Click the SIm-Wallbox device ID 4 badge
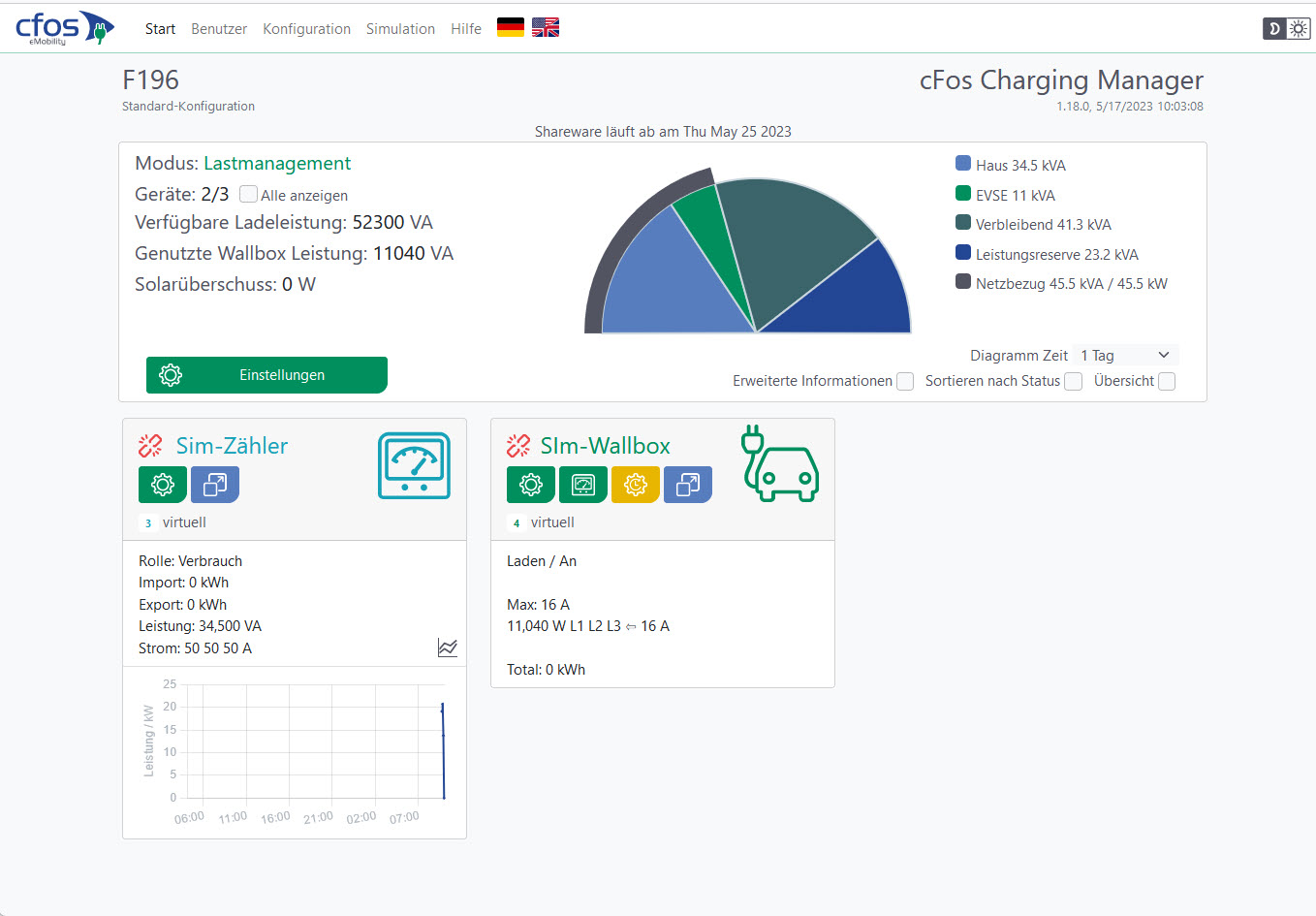Viewport: 1316px width, 916px height. [x=517, y=523]
